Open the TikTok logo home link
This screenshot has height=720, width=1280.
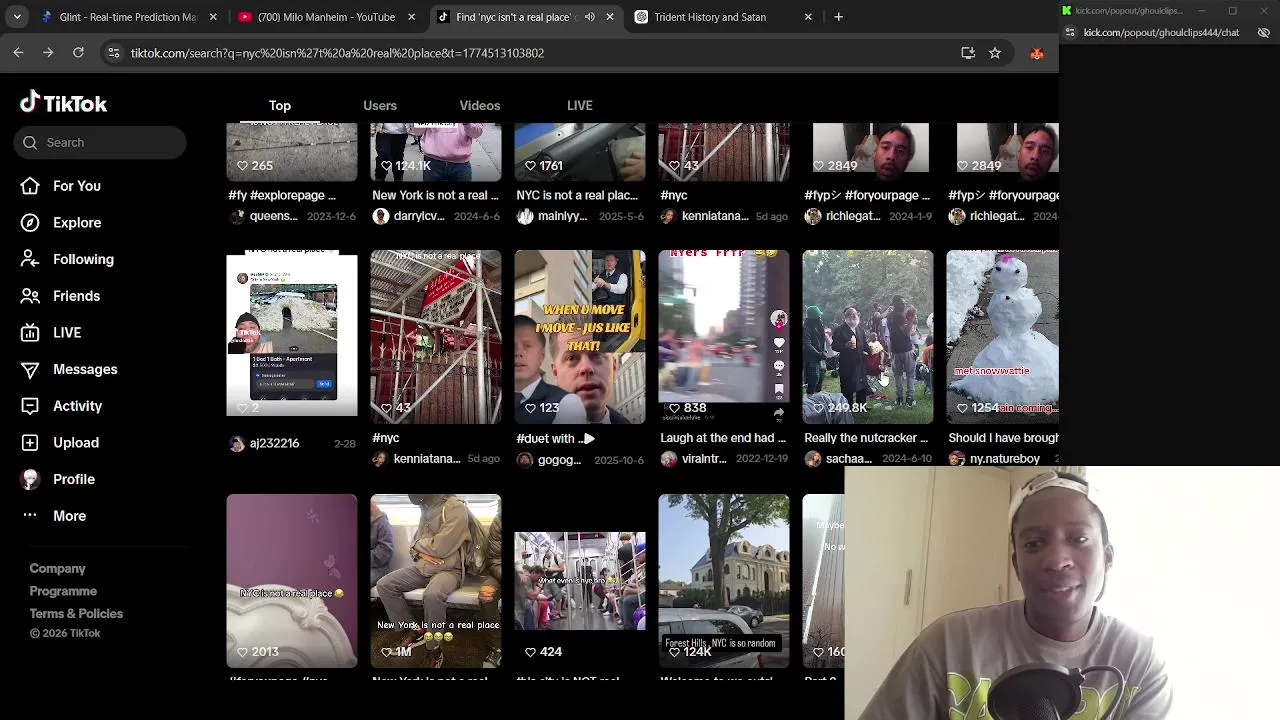coord(64,103)
